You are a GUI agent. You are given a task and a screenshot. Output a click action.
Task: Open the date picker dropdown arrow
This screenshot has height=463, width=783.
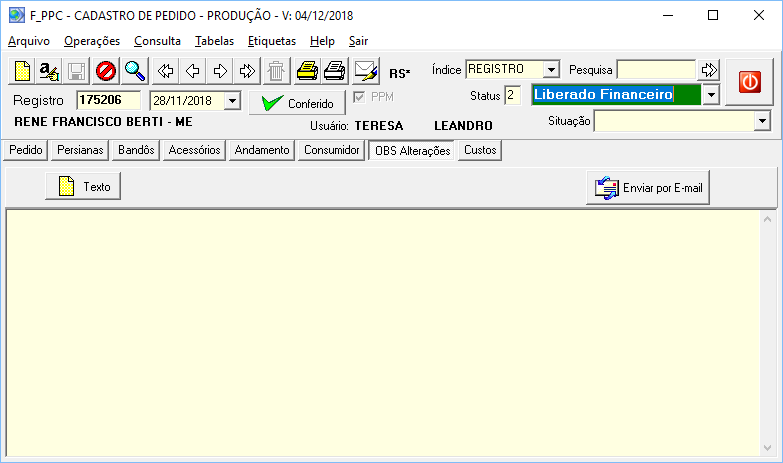232,101
